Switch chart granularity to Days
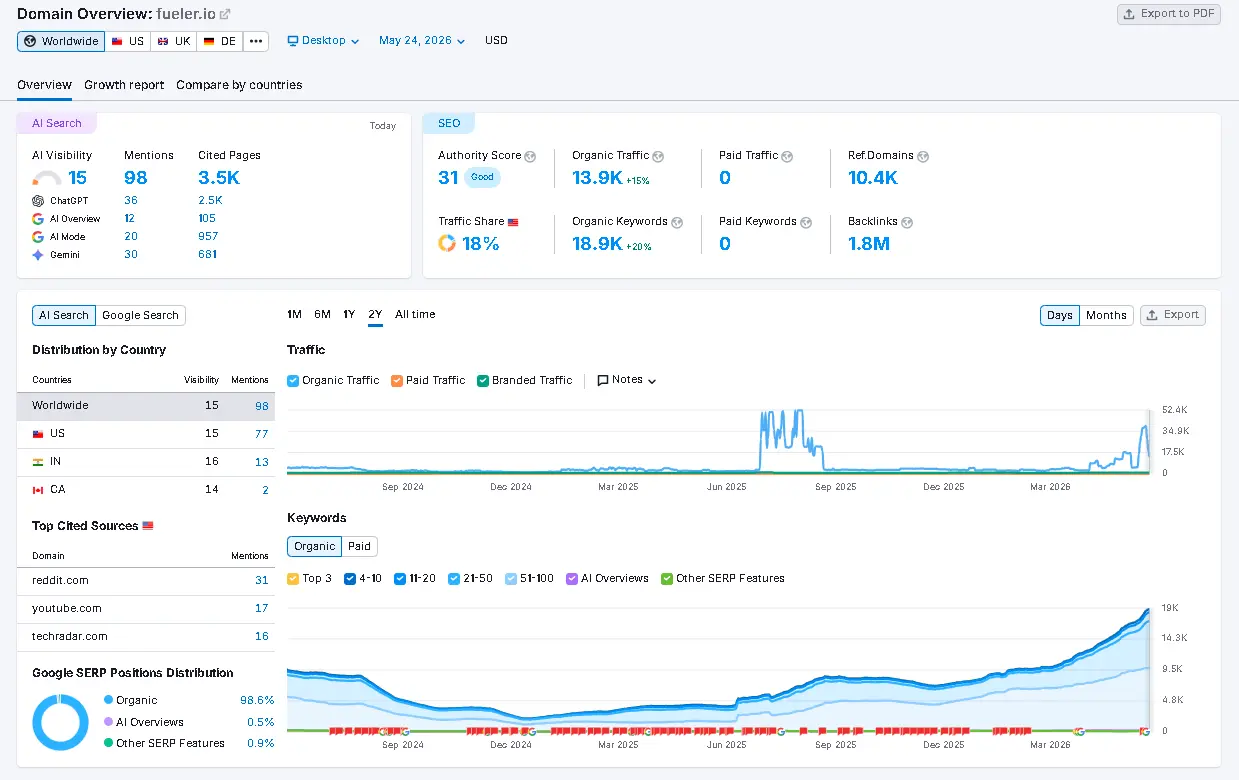The image size is (1239, 780). coord(1059,315)
